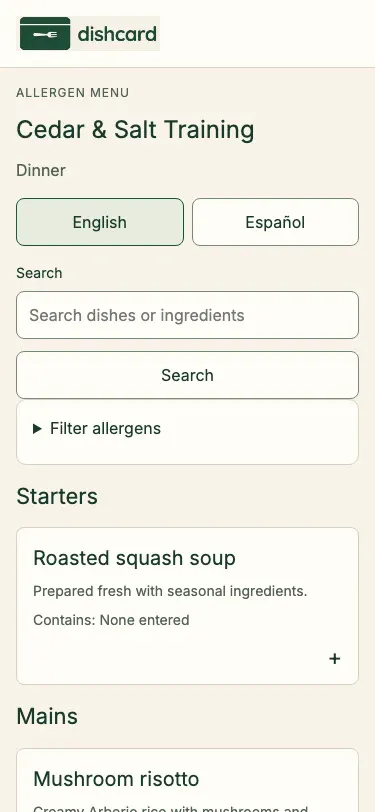Click the 'Prepared fresh with seasonal ingredients' description
Screen dimensions: 375x812
coord(170,591)
